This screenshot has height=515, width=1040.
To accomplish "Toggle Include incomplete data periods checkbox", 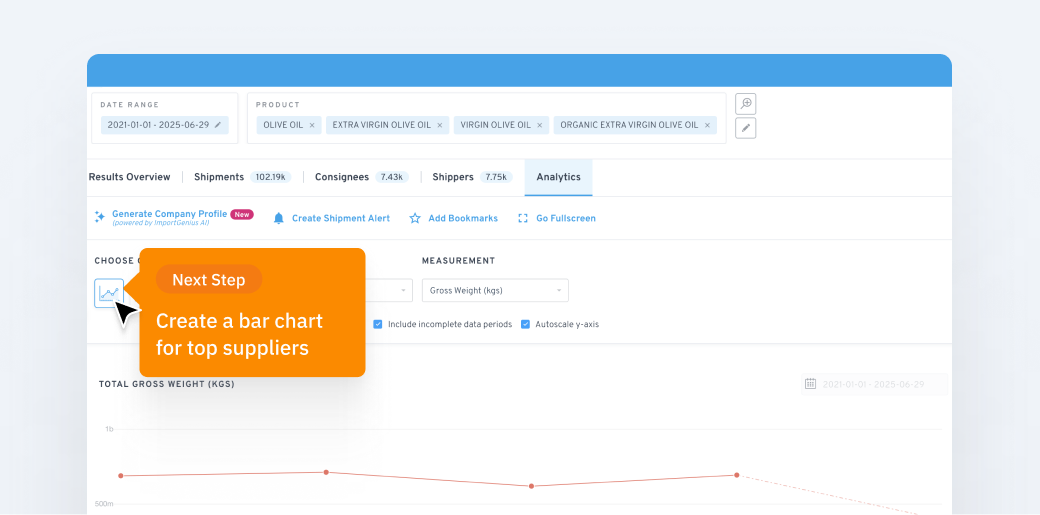I will (378, 325).
